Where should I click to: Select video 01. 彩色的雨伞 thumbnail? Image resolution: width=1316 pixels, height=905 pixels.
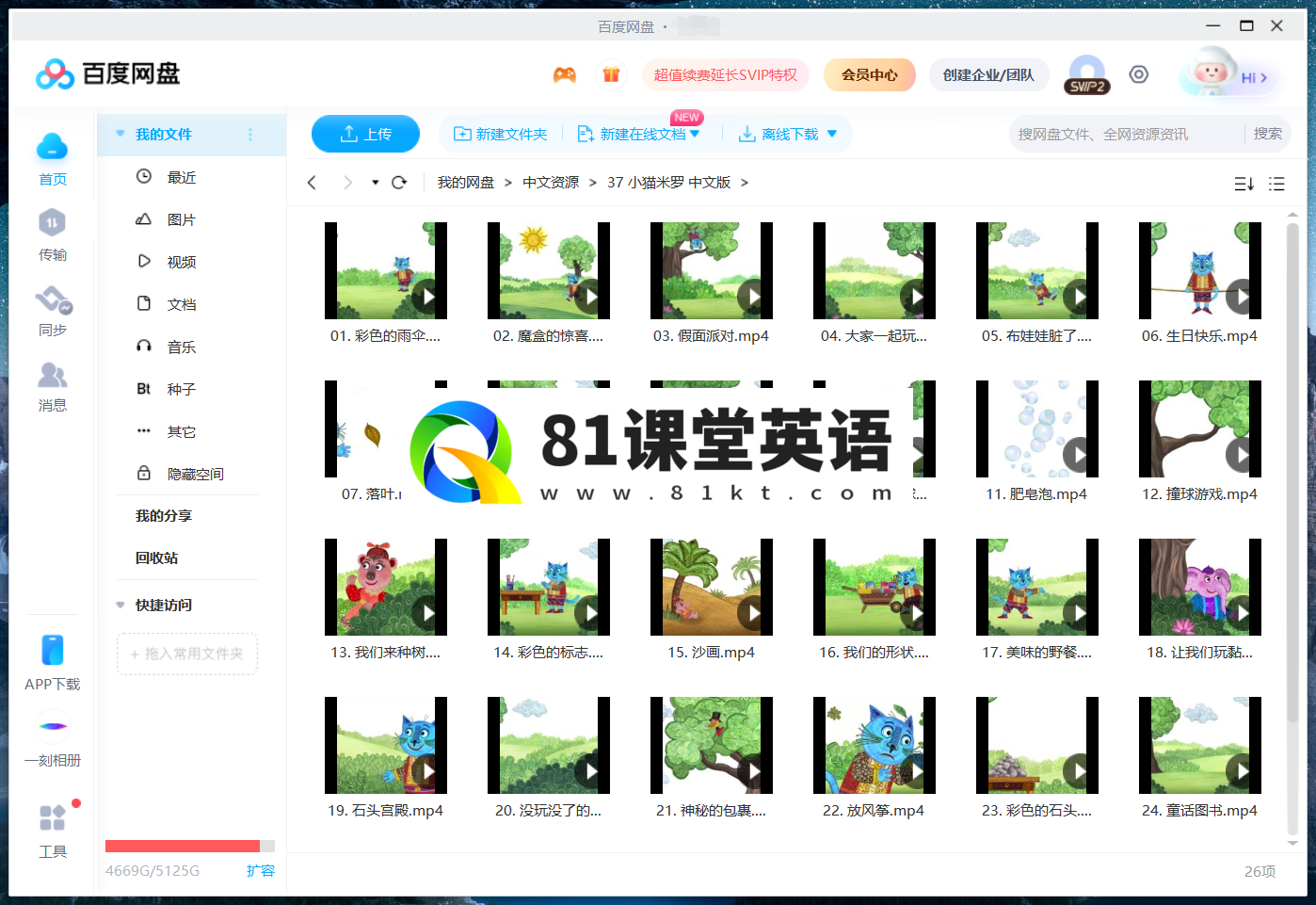click(386, 270)
